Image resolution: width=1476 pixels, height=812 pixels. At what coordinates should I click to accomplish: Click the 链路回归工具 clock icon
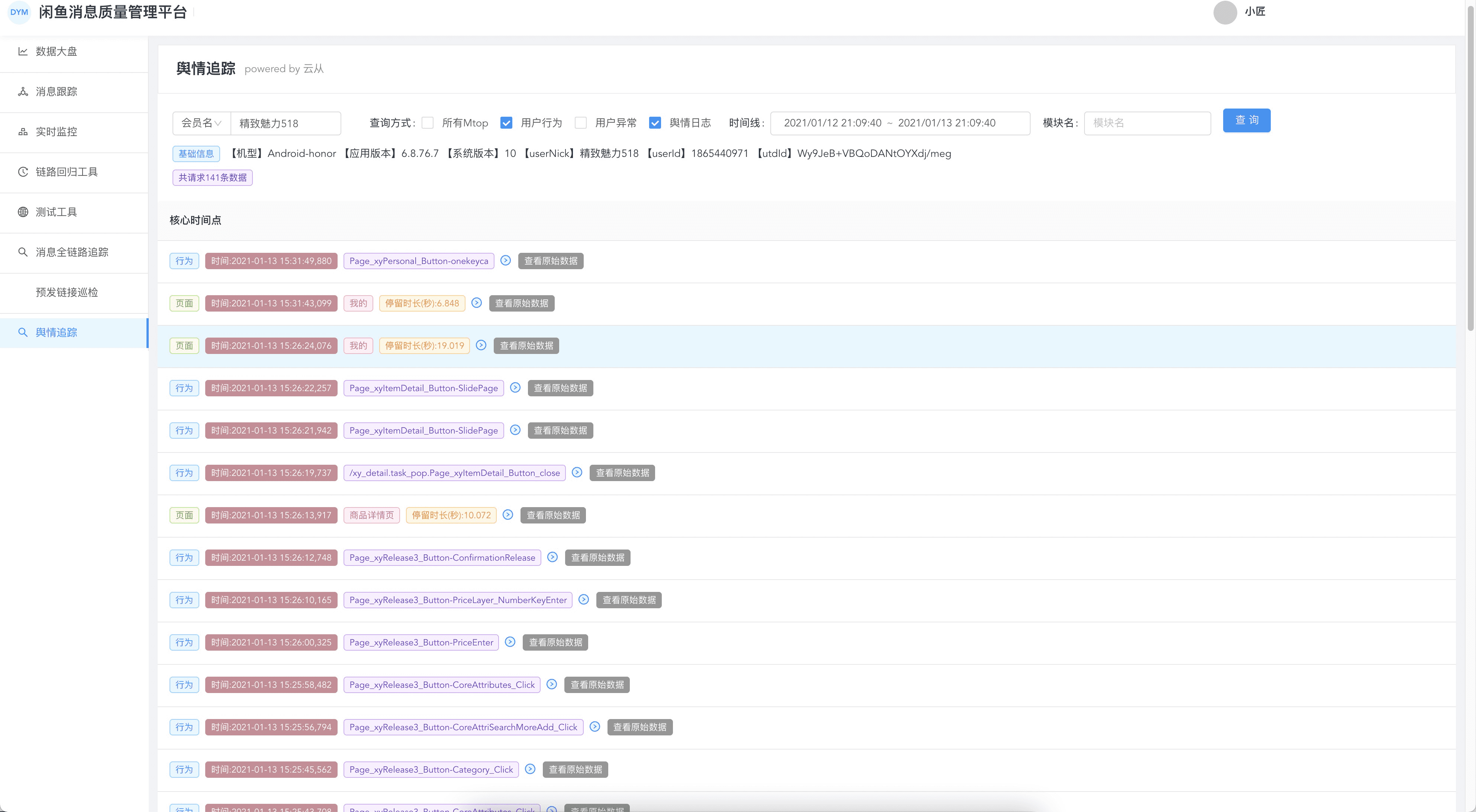(x=23, y=172)
